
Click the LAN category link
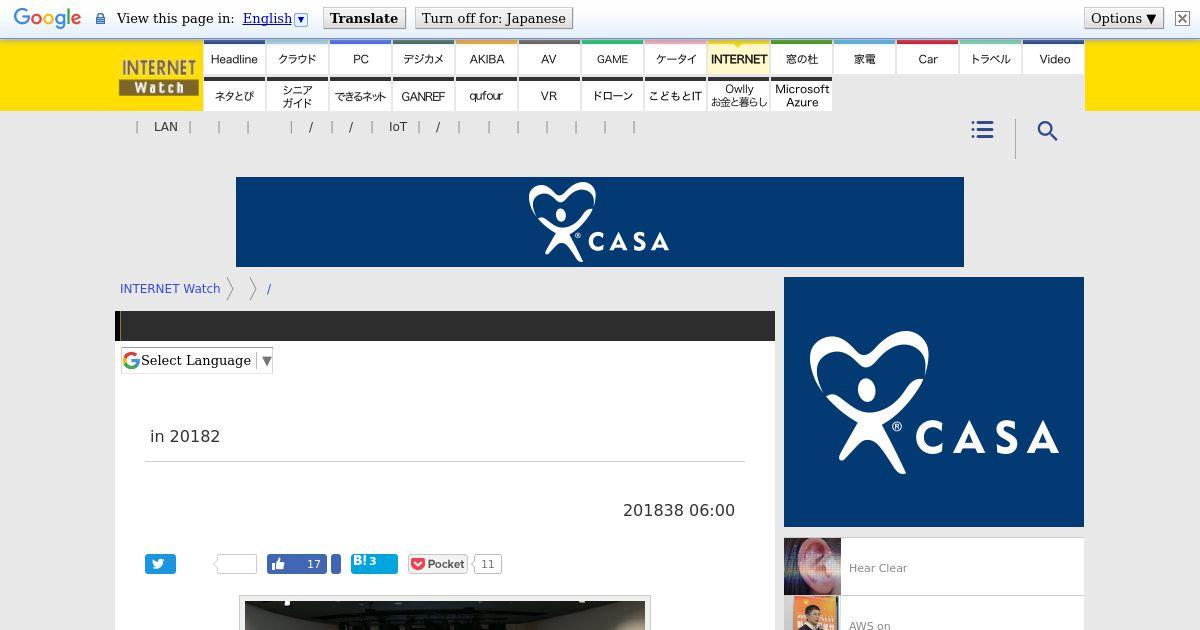point(166,127)
